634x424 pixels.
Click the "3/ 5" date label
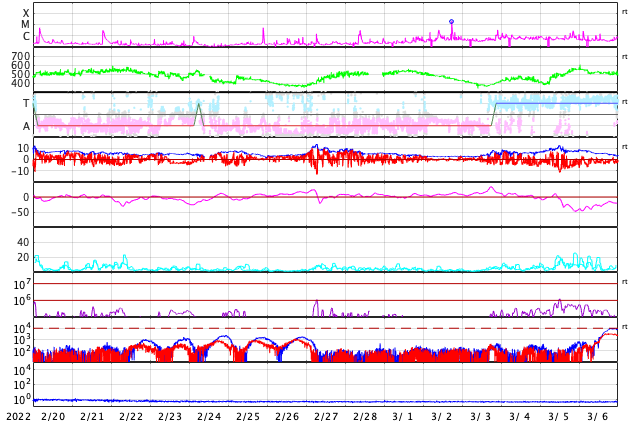(x=559, y=417)
